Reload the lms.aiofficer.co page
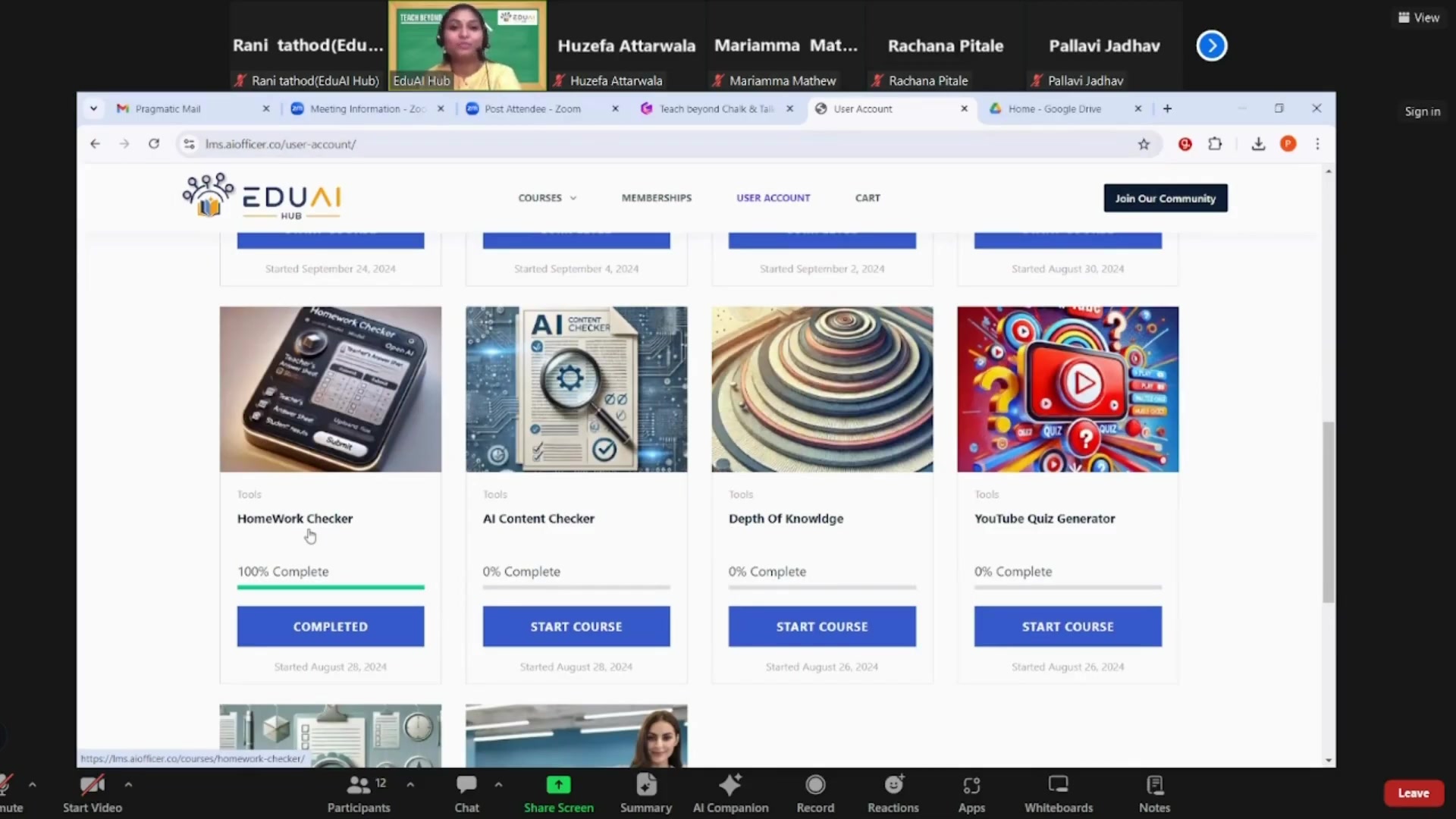Viewport: 1456px width, 819px height. [x=154, y=144]
